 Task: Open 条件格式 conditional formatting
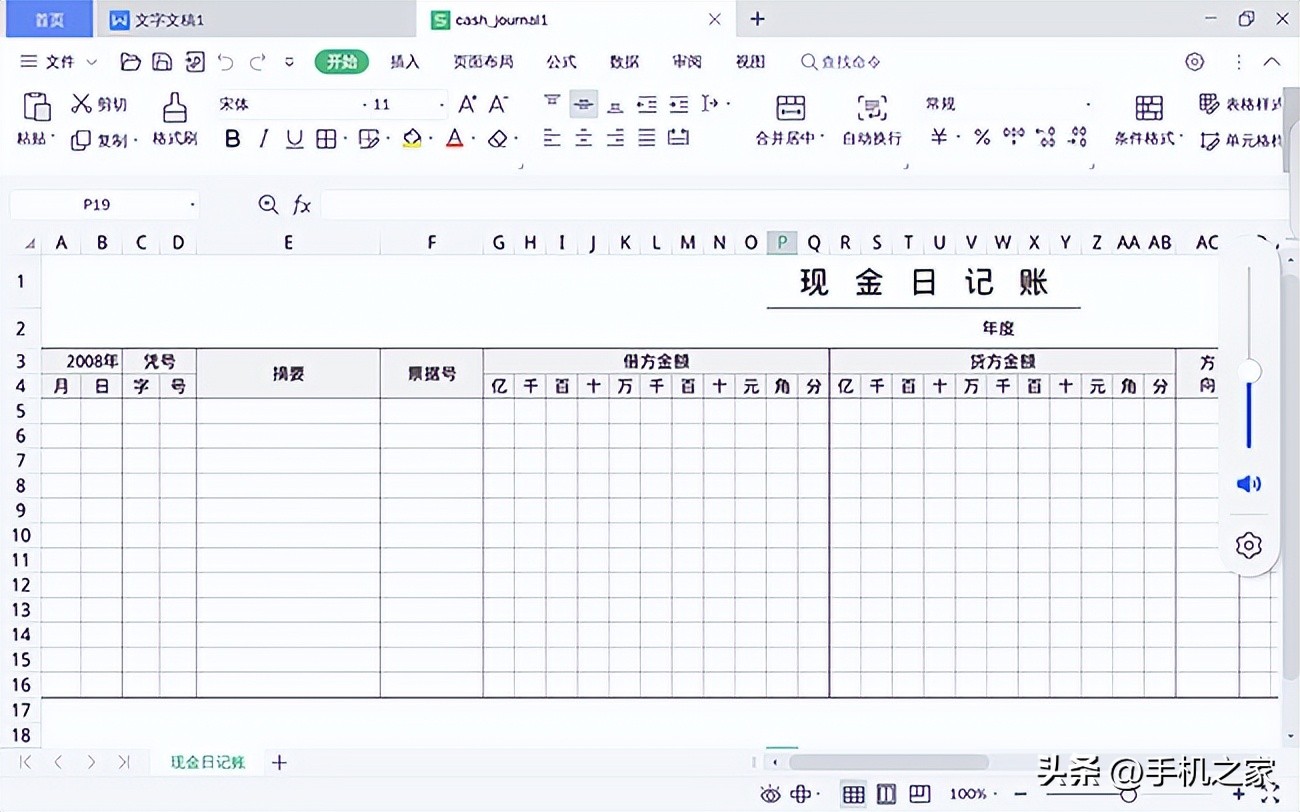[1150, 120]
